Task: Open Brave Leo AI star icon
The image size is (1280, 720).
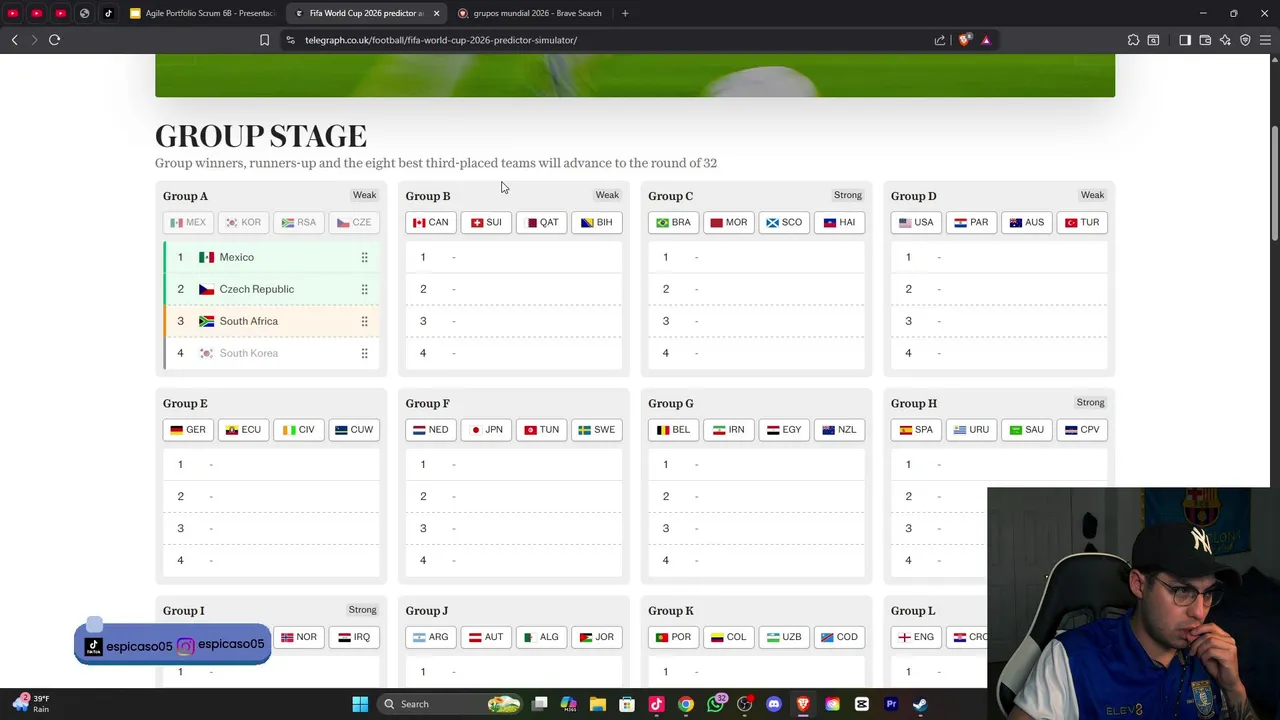Action: pyautogui.click(x=1225, y=40)
